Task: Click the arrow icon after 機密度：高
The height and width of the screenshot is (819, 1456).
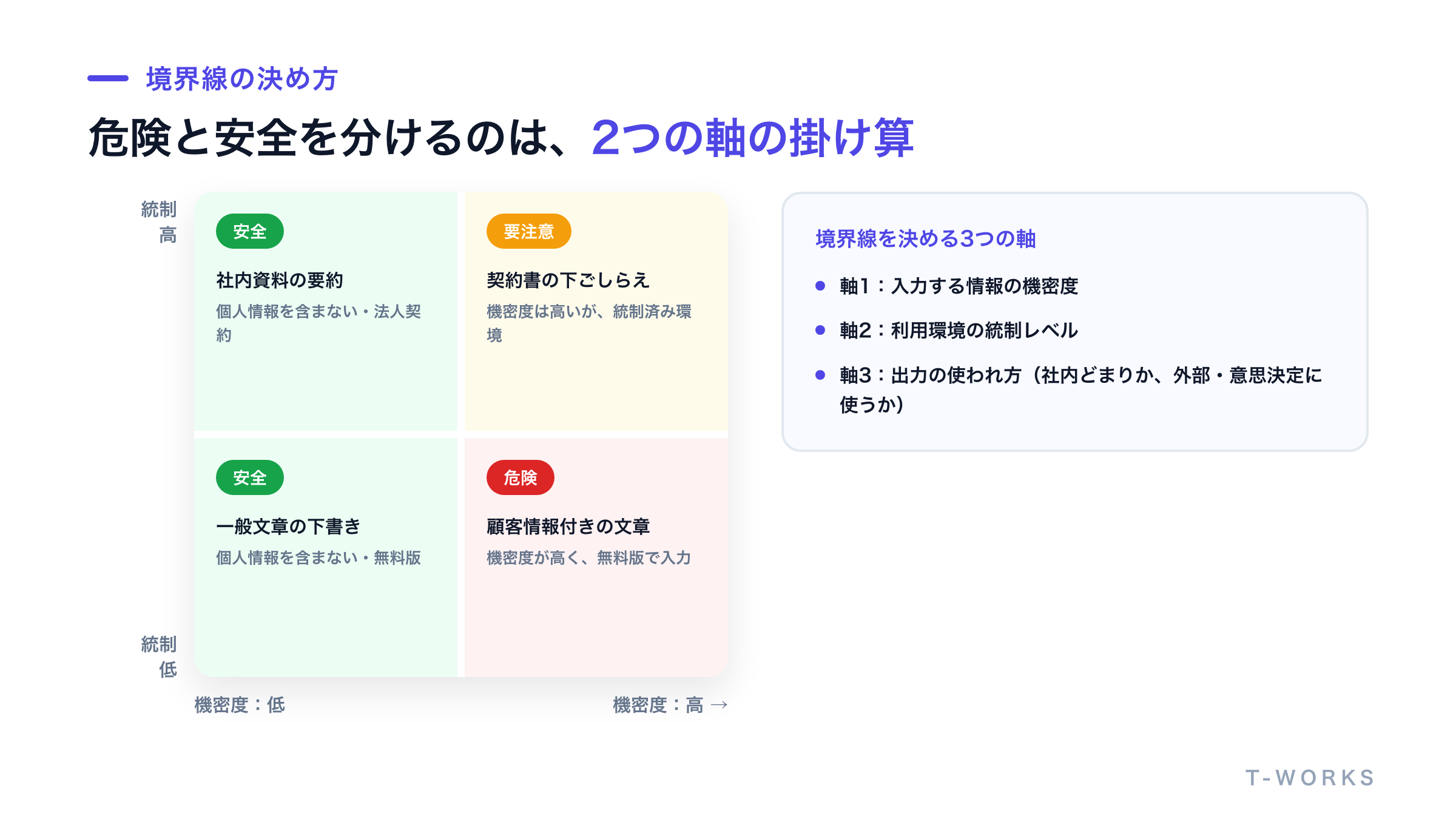Action: [x=720, y=705]
